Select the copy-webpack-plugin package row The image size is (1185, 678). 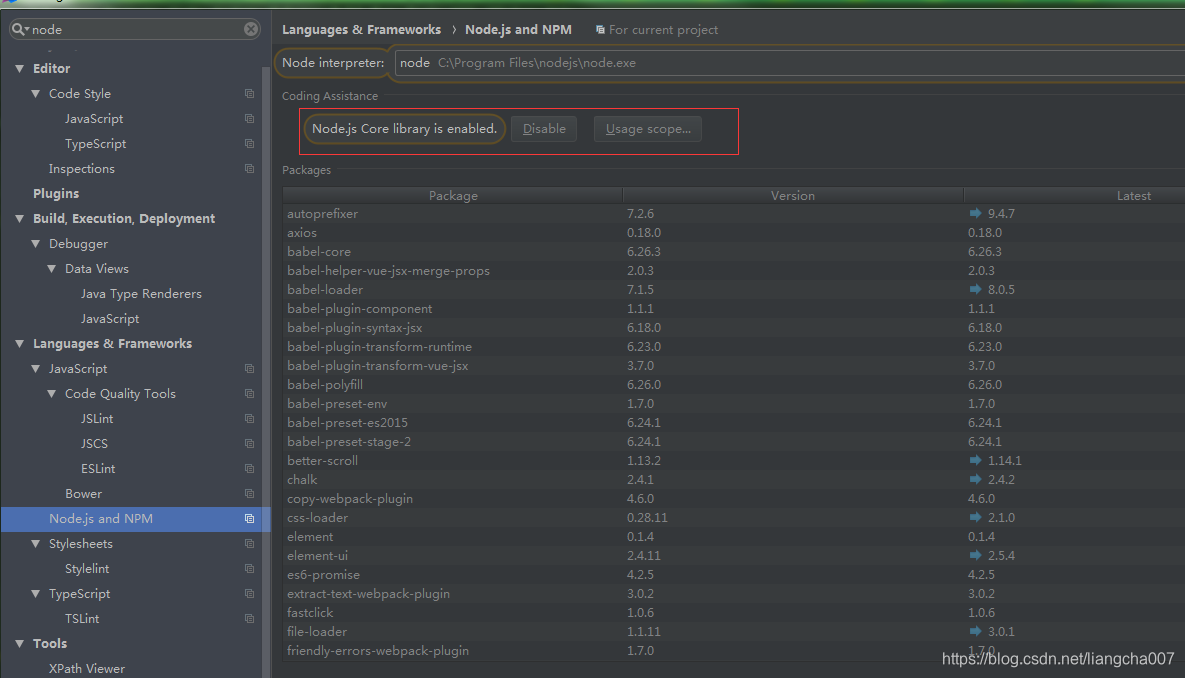click(734, 499)
